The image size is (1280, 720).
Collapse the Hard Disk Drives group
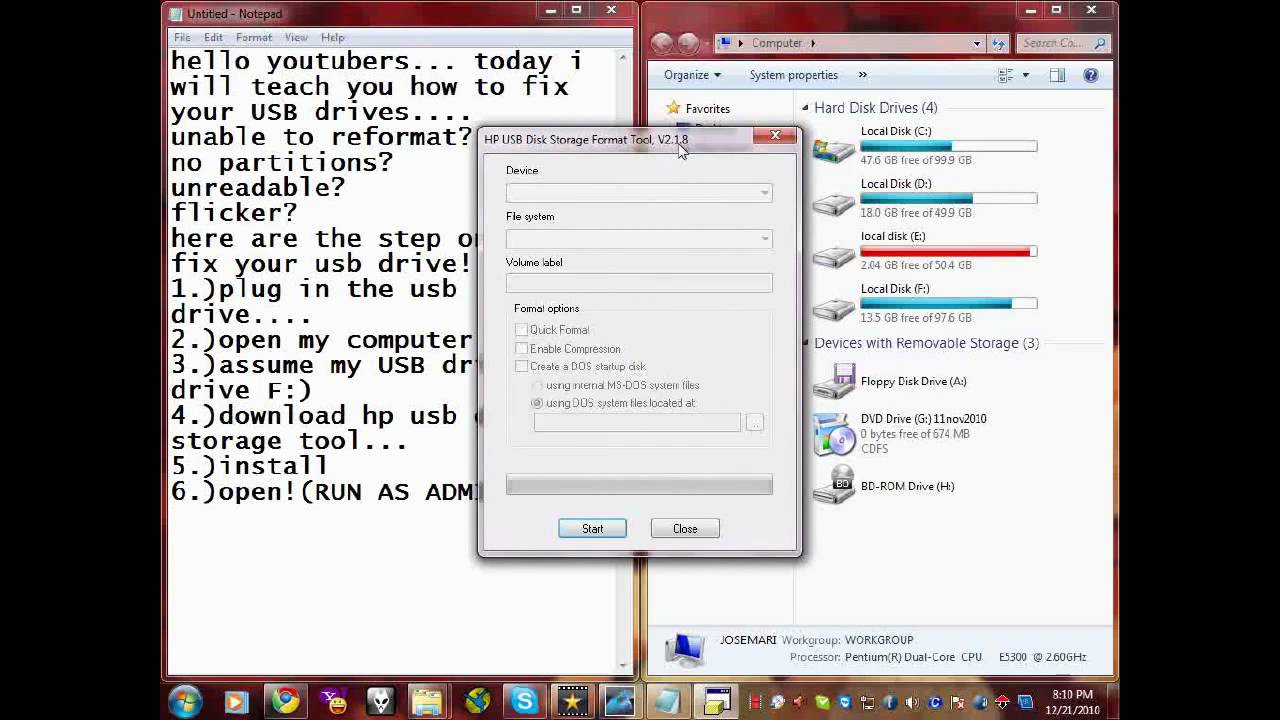point(805,107)
